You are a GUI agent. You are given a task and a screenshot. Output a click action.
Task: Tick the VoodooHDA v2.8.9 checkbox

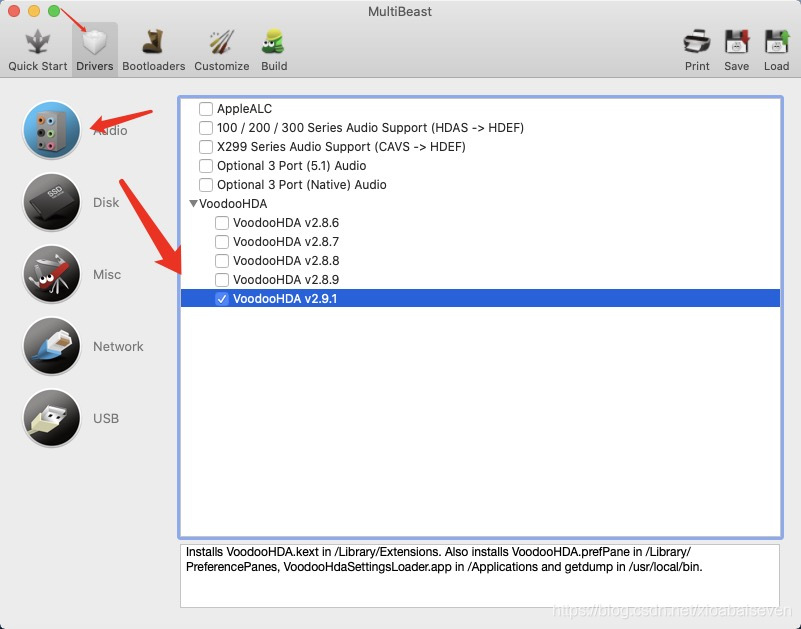[x=222, y=279]
